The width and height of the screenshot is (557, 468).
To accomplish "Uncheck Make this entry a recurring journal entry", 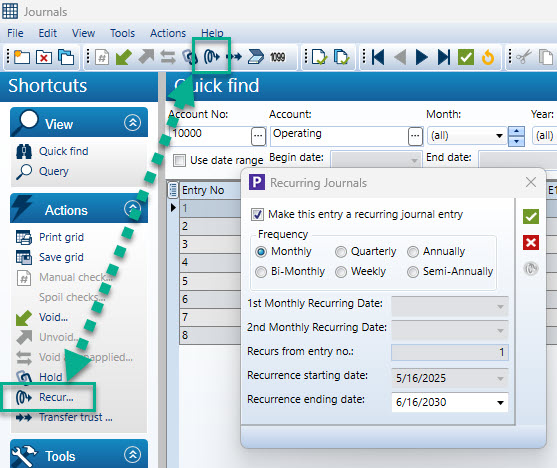I will (257, 214).
